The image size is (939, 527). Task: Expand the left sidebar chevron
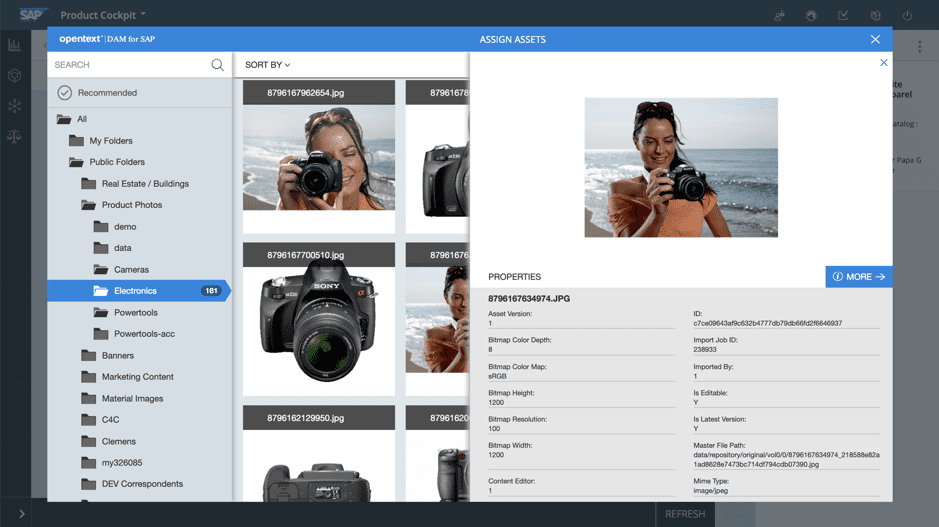click(22, 514)
